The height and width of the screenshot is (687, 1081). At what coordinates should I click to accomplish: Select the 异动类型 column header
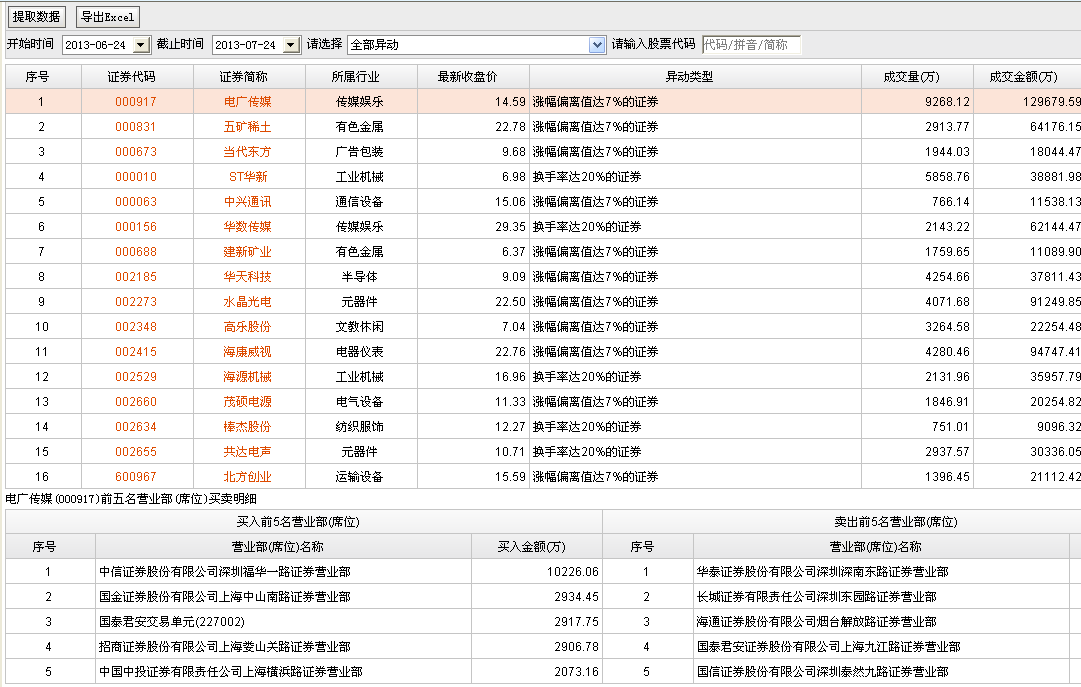[x=695, y=77]
